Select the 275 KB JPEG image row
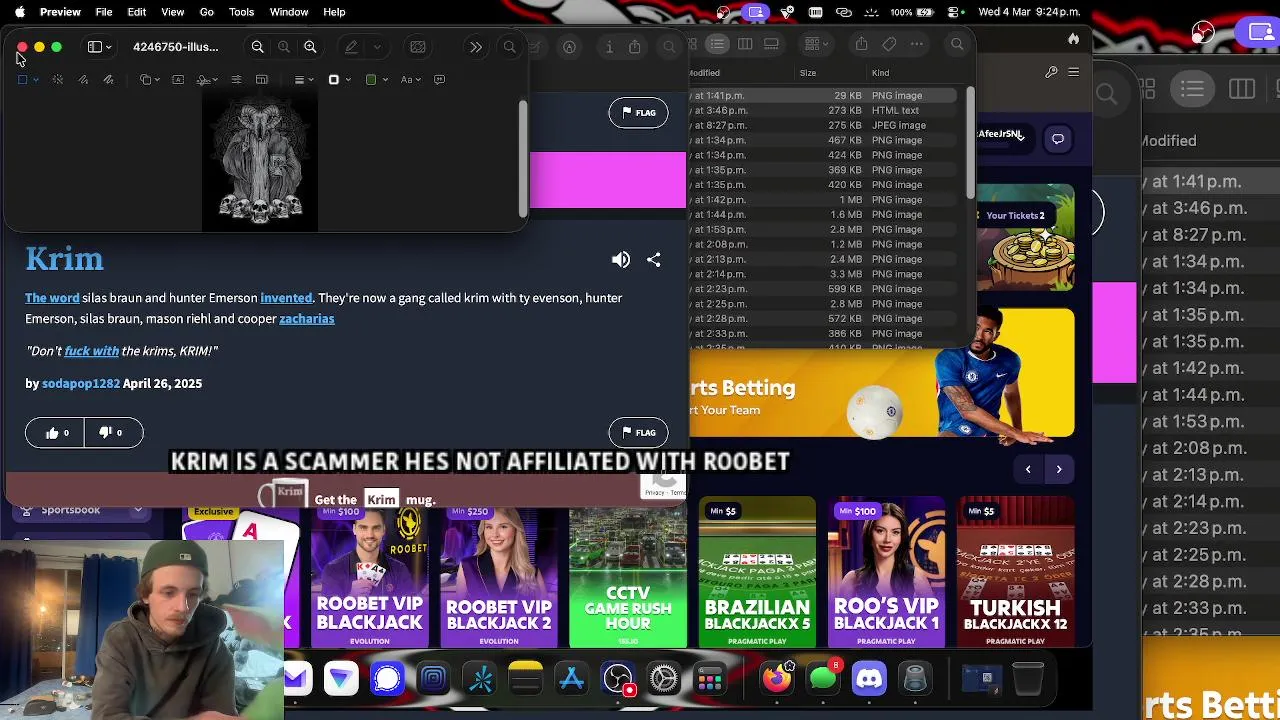This screenshot has height=720, width=1280. [x=823, y=126]
